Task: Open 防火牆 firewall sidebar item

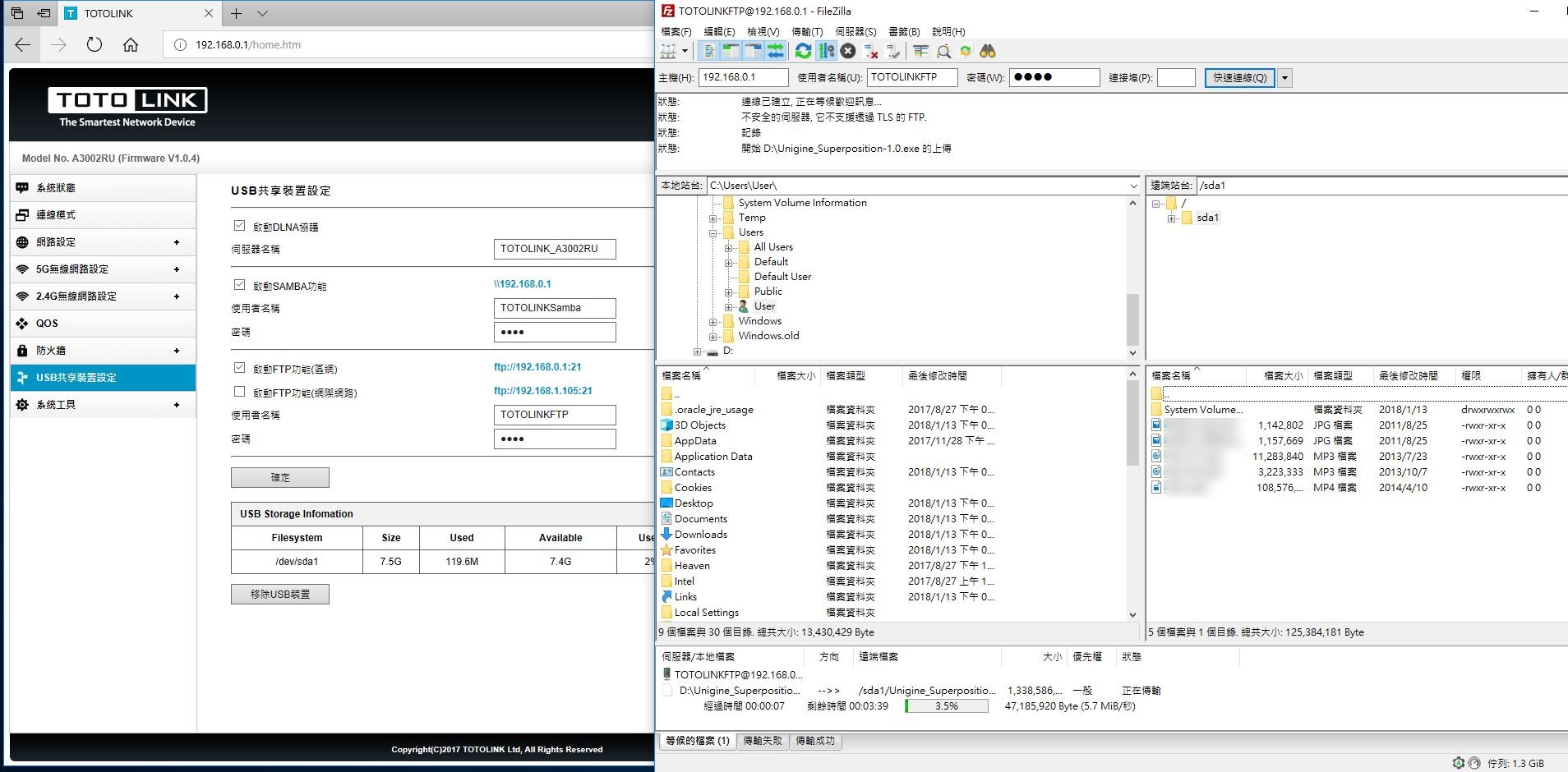Action: pos(104,351)
